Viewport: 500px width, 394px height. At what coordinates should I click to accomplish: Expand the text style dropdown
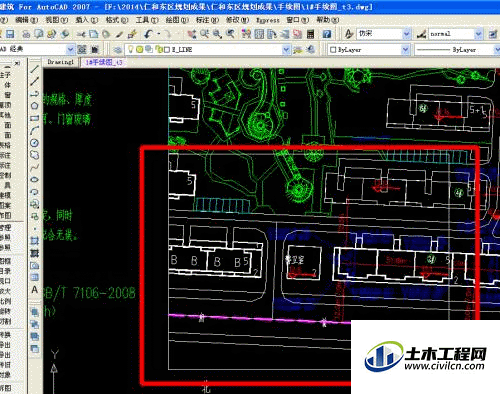coord(407,34)
